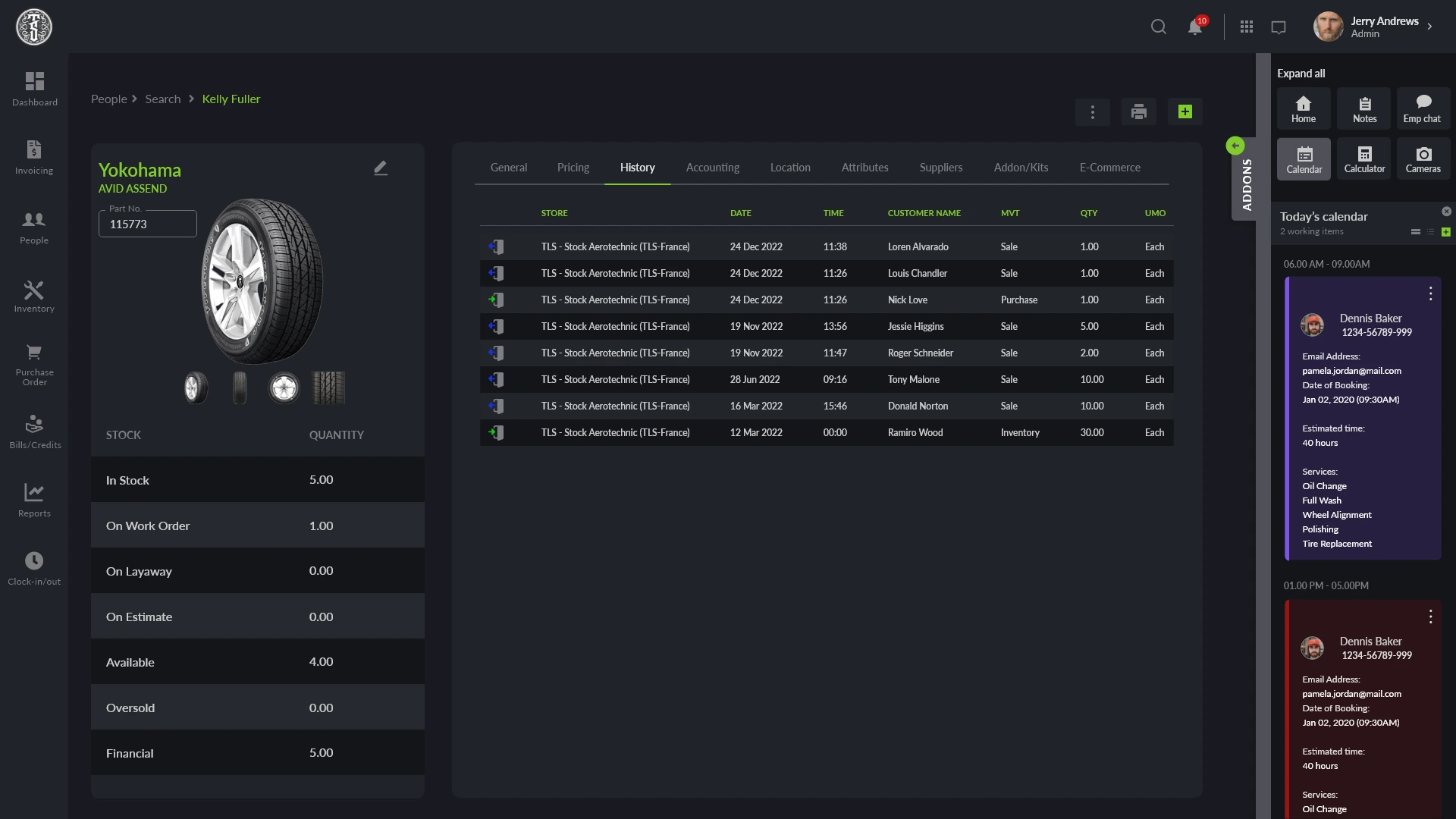Click Expand all link
Viewport: 1456px width, 819px height.
point(1301,74)
